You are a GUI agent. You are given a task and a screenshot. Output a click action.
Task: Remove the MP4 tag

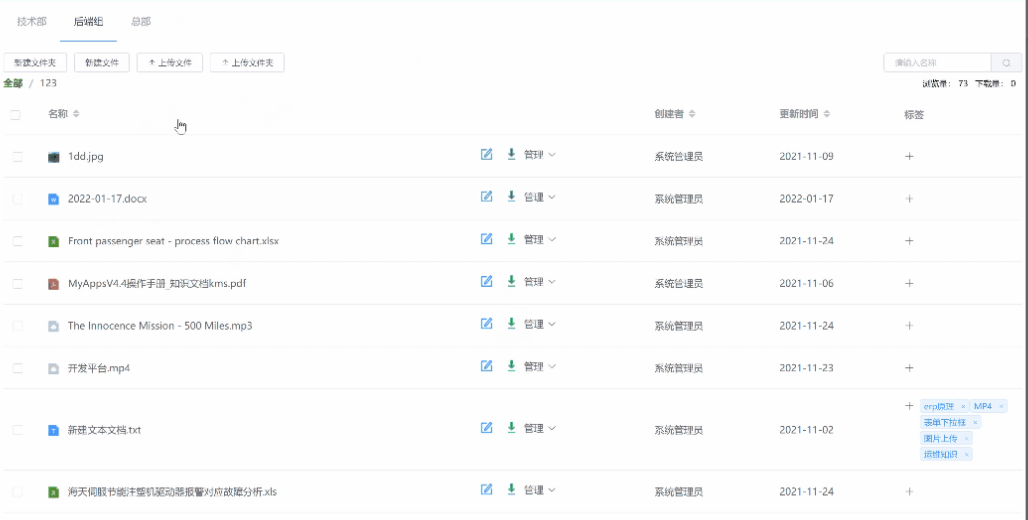pyautogui.click(x=1001, y=407)
